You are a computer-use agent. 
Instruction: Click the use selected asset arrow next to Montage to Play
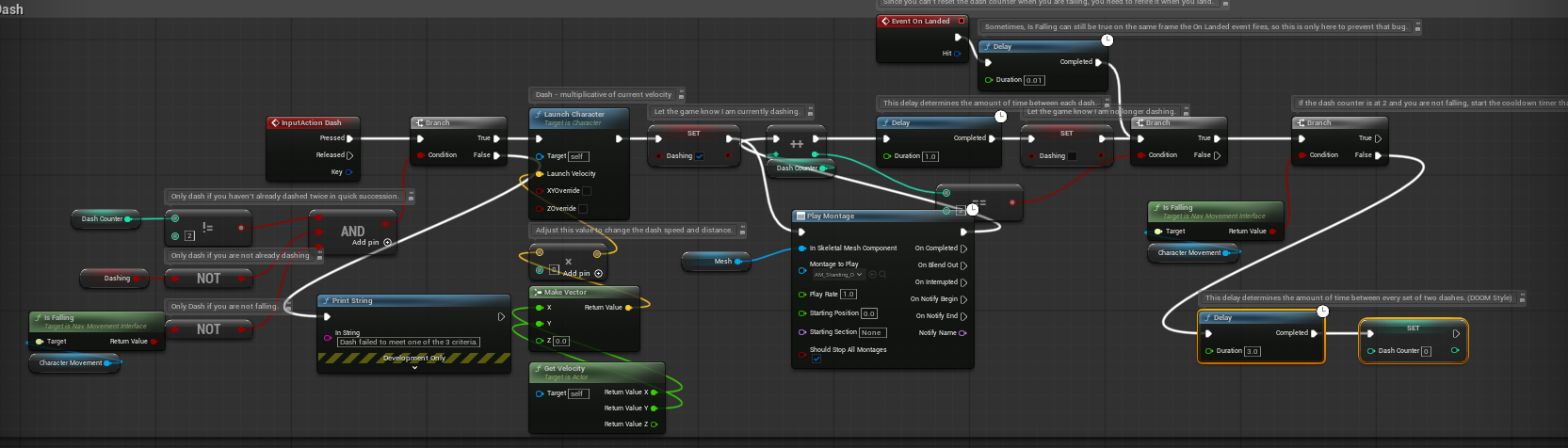[872, 275]
